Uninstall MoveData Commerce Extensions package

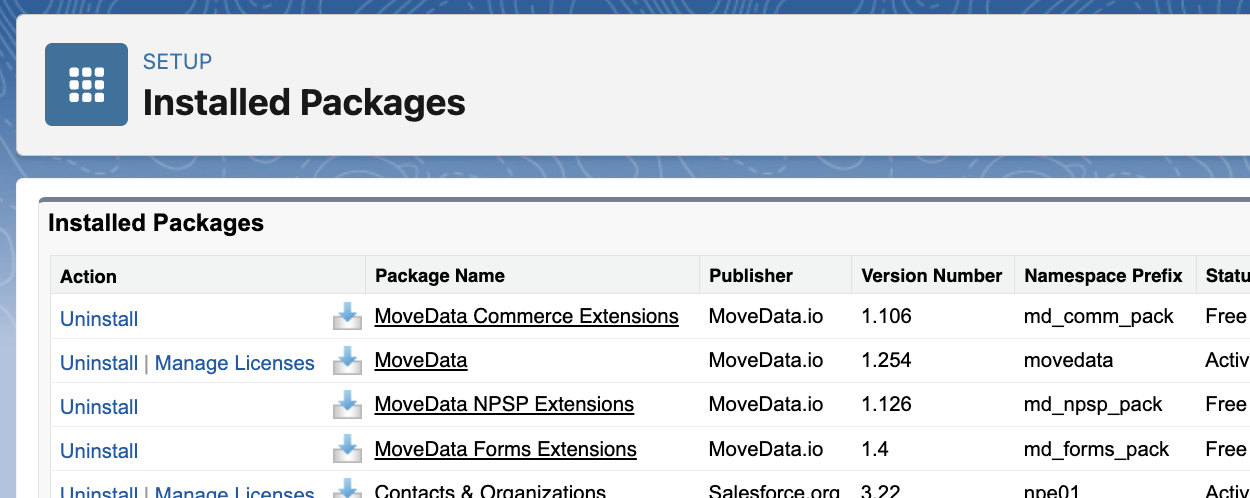click(99, 319)
